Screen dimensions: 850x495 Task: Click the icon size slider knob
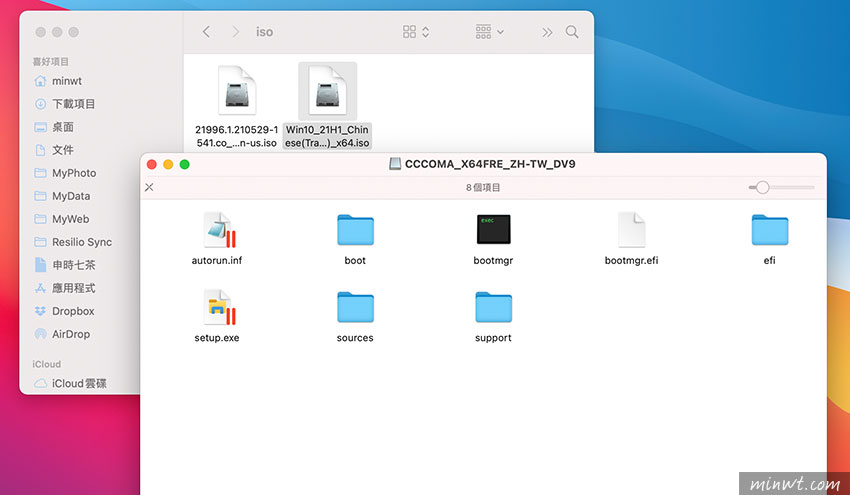click(x=763, y=187)
